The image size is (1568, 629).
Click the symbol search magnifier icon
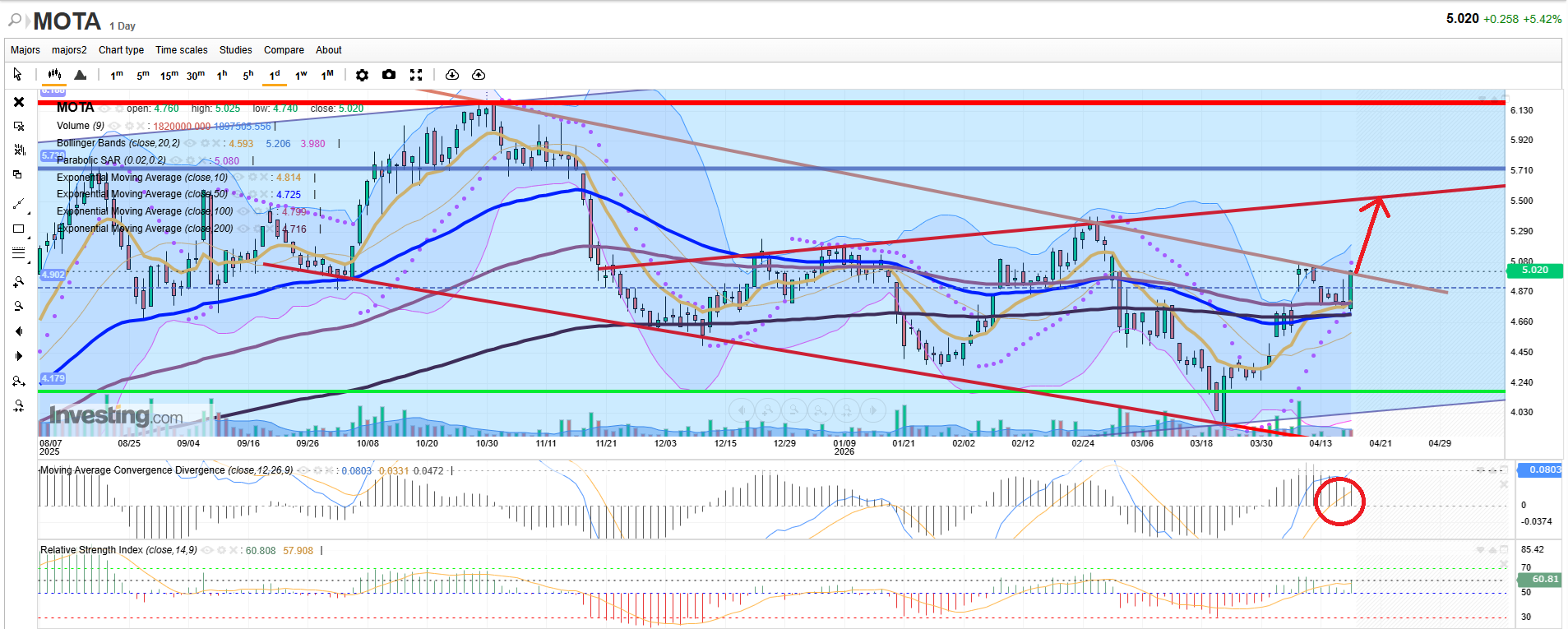point(15,20)
